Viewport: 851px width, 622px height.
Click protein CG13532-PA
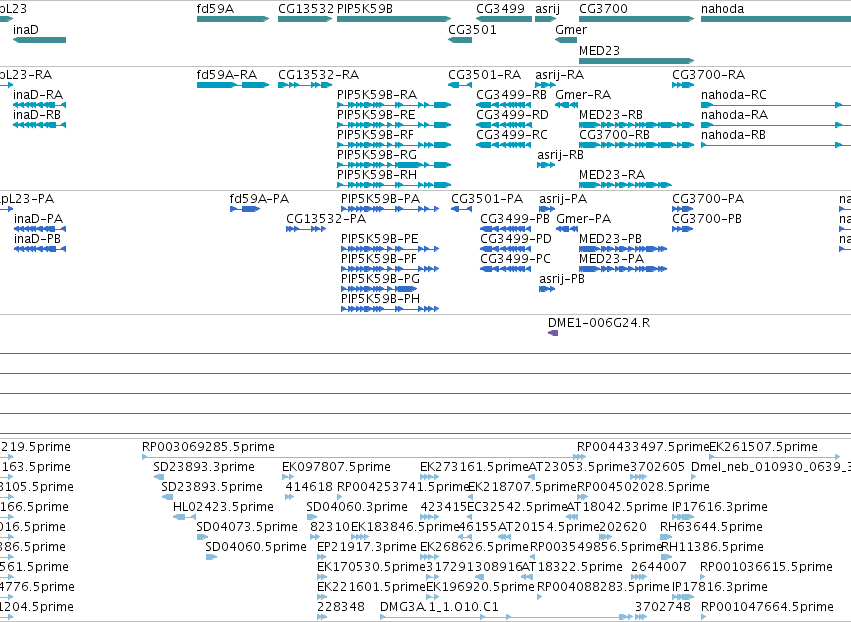tap(306, 229)
